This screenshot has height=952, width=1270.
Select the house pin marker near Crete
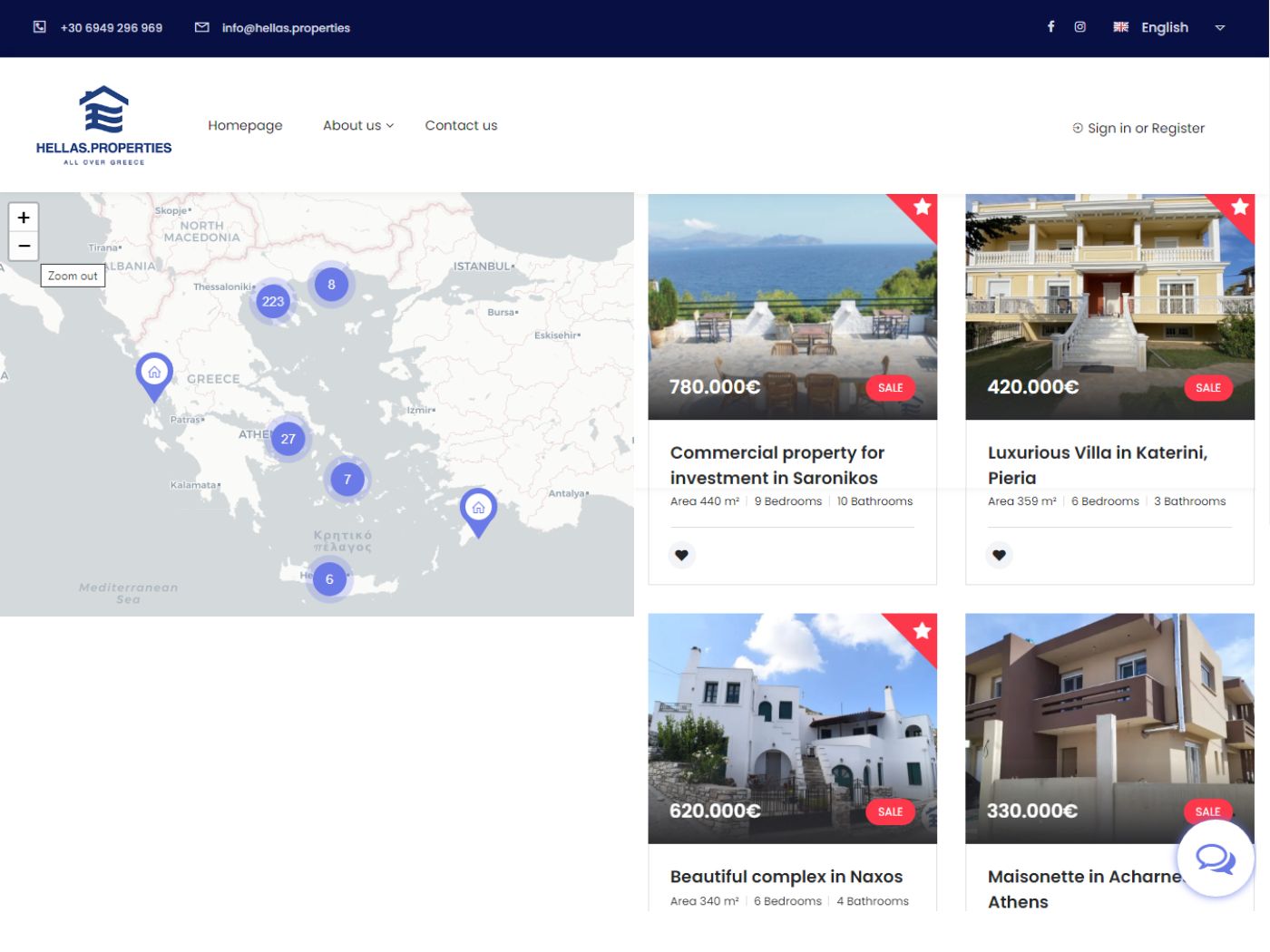coord(478,510)
